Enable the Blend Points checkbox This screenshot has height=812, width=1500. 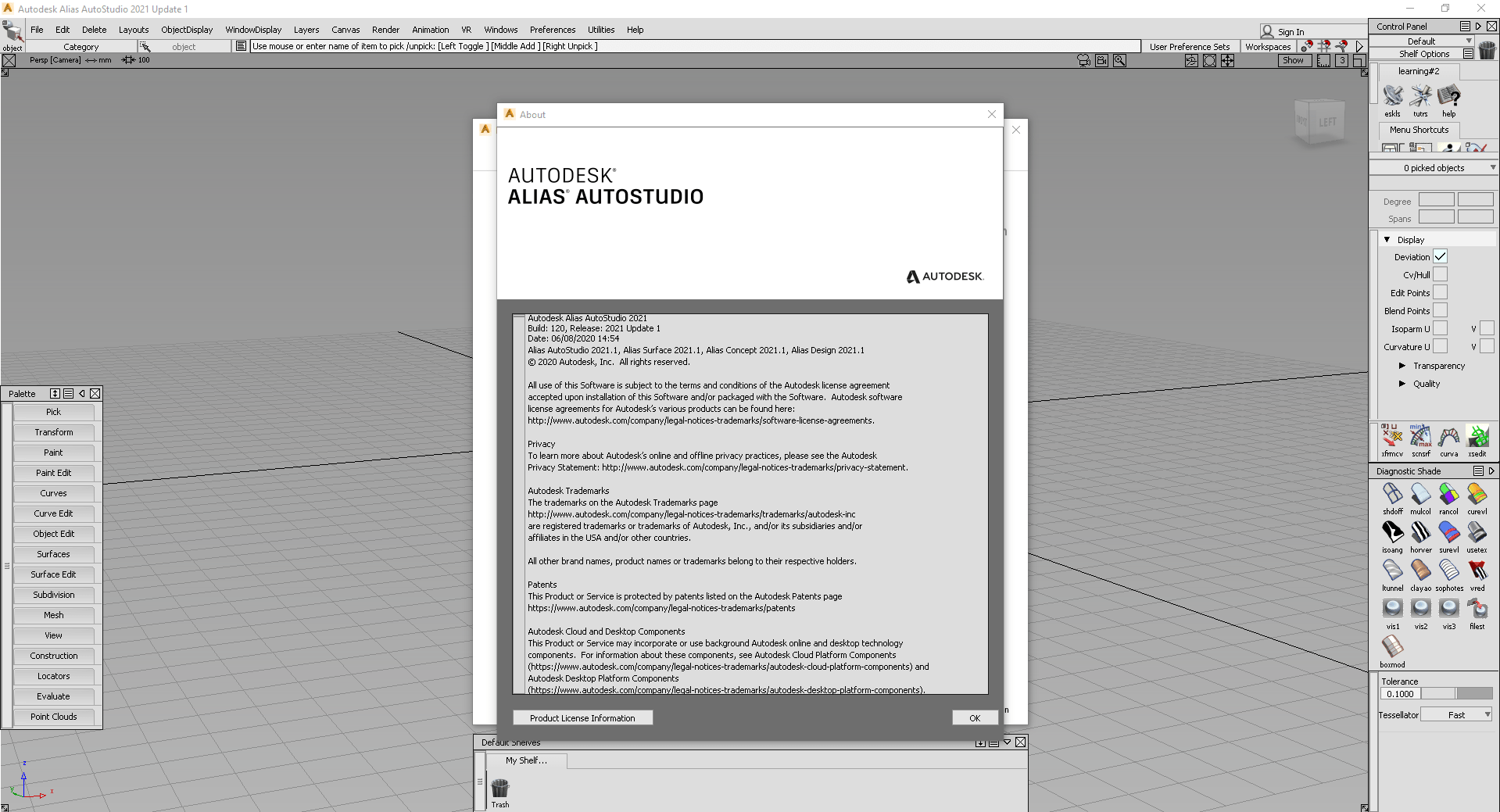pyautogui.click(x=1440, y=310)
